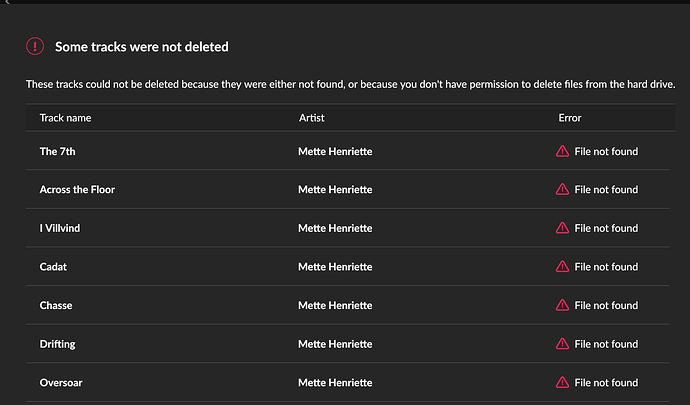Click the warning icon for Across the Floor
Image resolution: width=690 pixels, height=405 pixels.
pos(562,189)
